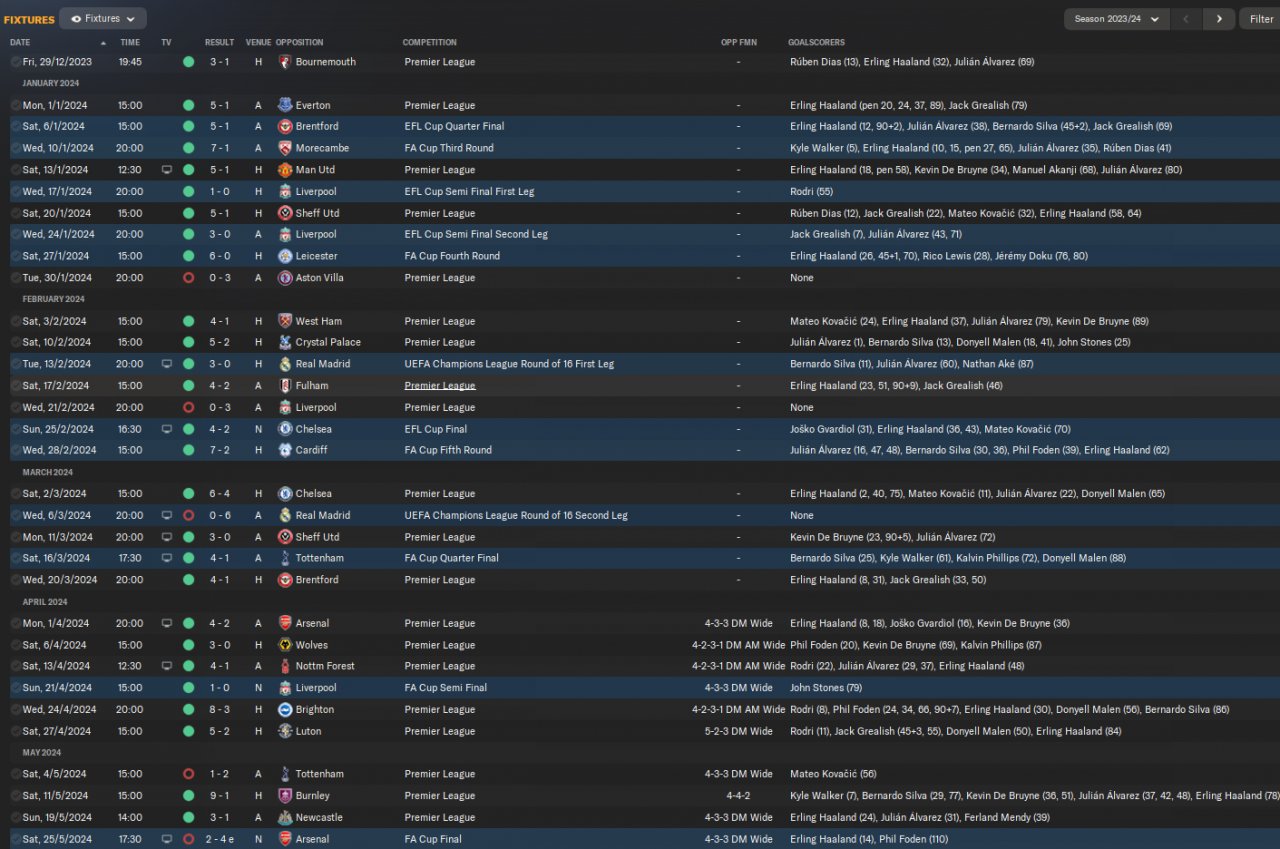Click the 5-2-3 DM Wide formation text
The height and width of the screenshot is (849, 1280).
click(738, 731)
